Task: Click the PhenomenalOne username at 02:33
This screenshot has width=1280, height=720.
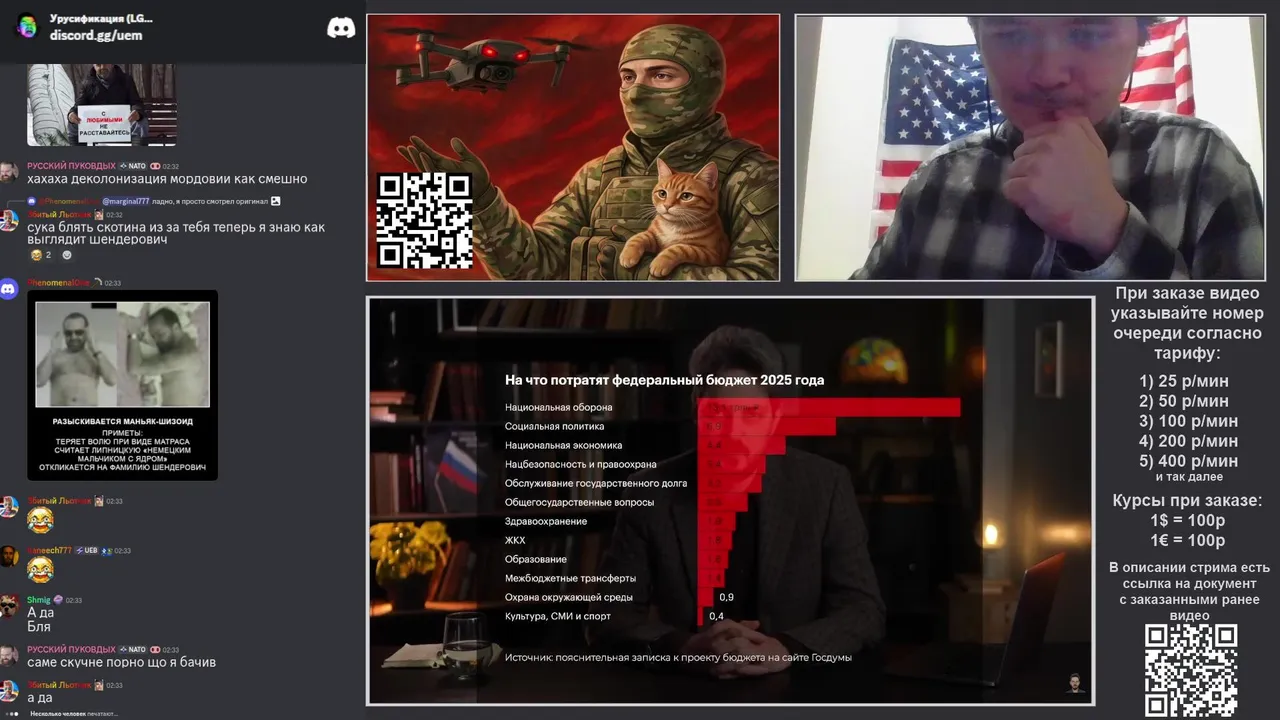Action: [58, 283]
